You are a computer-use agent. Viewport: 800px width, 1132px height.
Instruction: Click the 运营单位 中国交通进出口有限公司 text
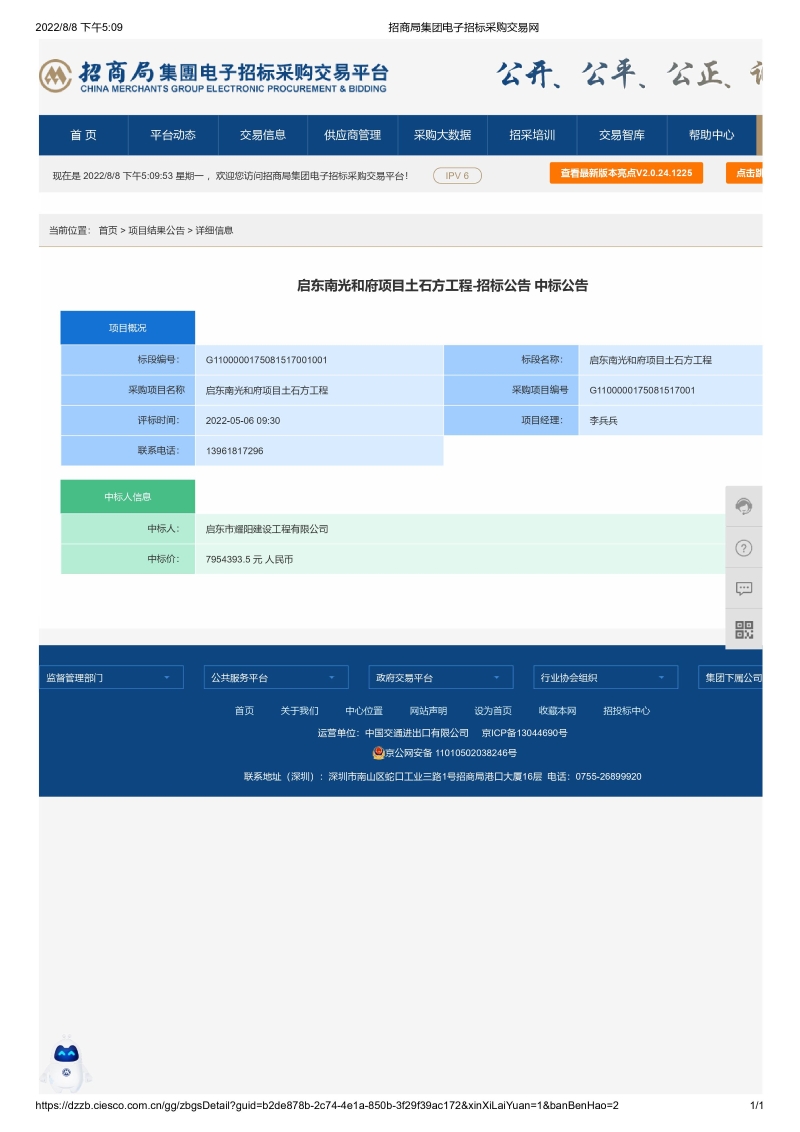click(x=393, y=733)
